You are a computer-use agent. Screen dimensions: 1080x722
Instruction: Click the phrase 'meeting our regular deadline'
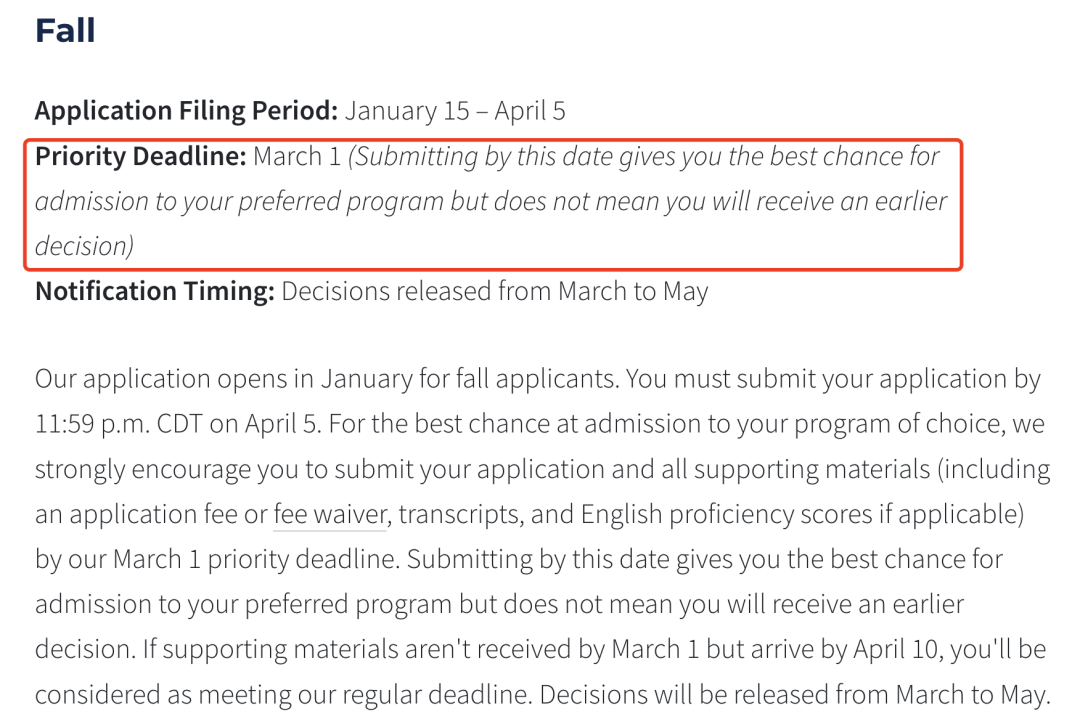(x=366, y=695)
